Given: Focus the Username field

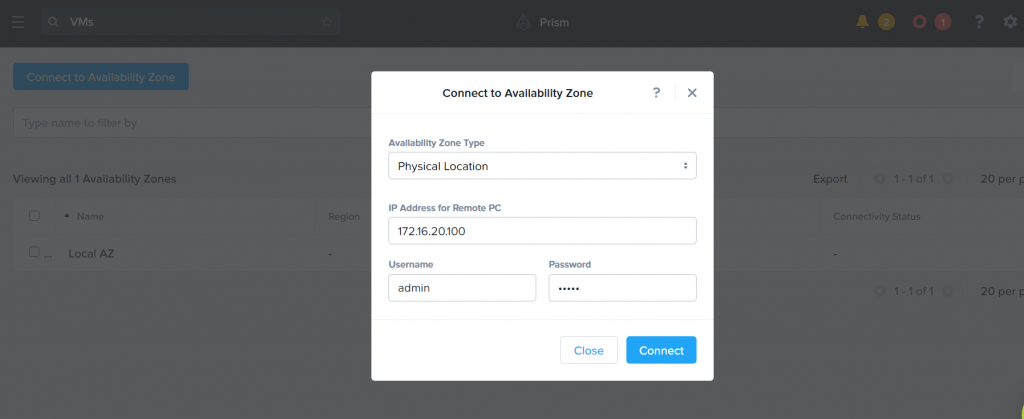Looking at the screenshot, I should pyautogui.click(x=462, y=288).
